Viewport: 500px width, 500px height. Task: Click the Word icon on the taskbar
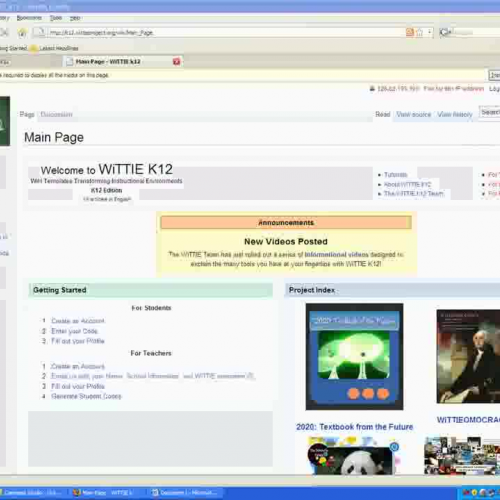[x=155, y=493]
